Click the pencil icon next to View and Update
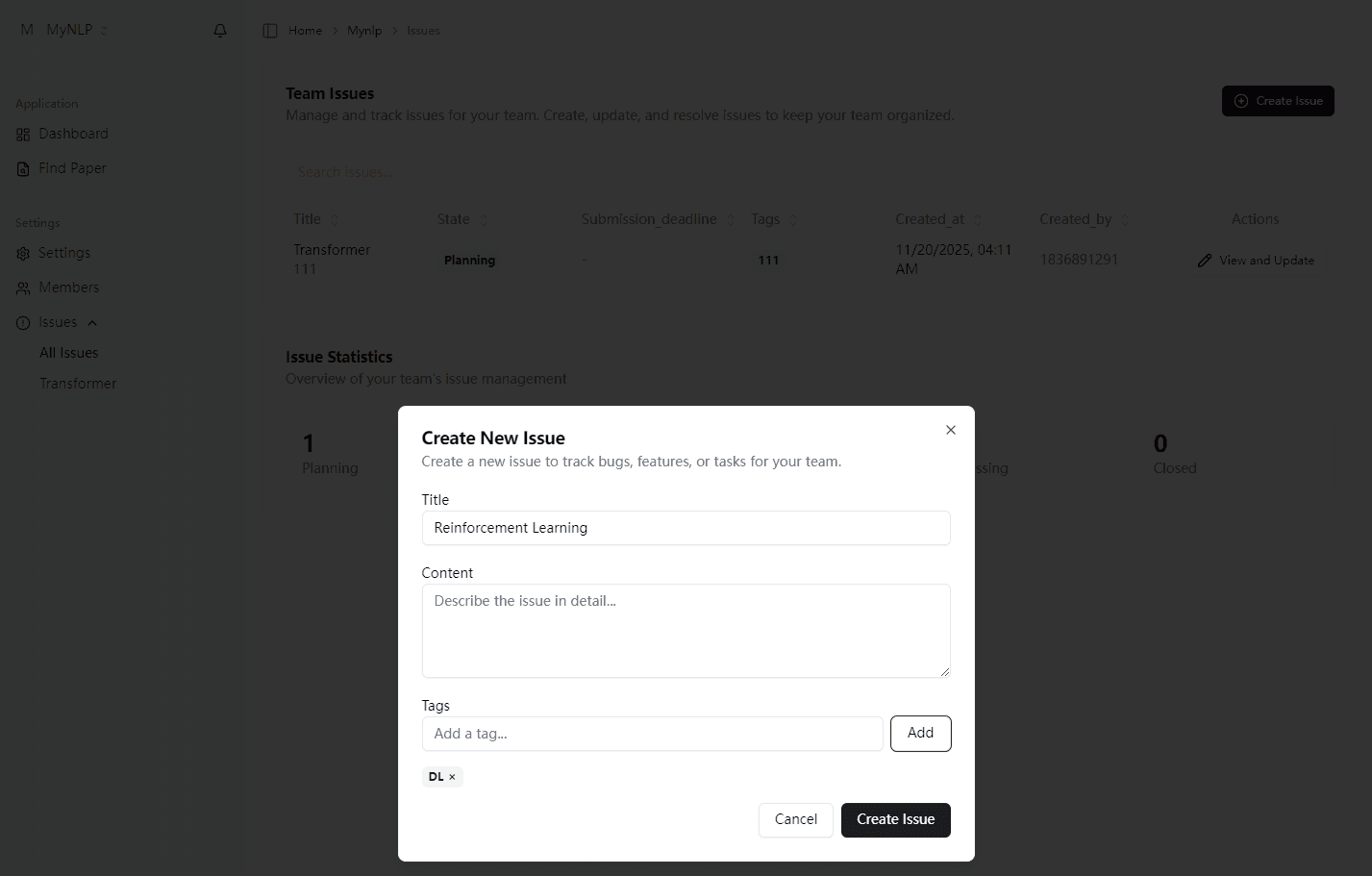 point(1204,260)
